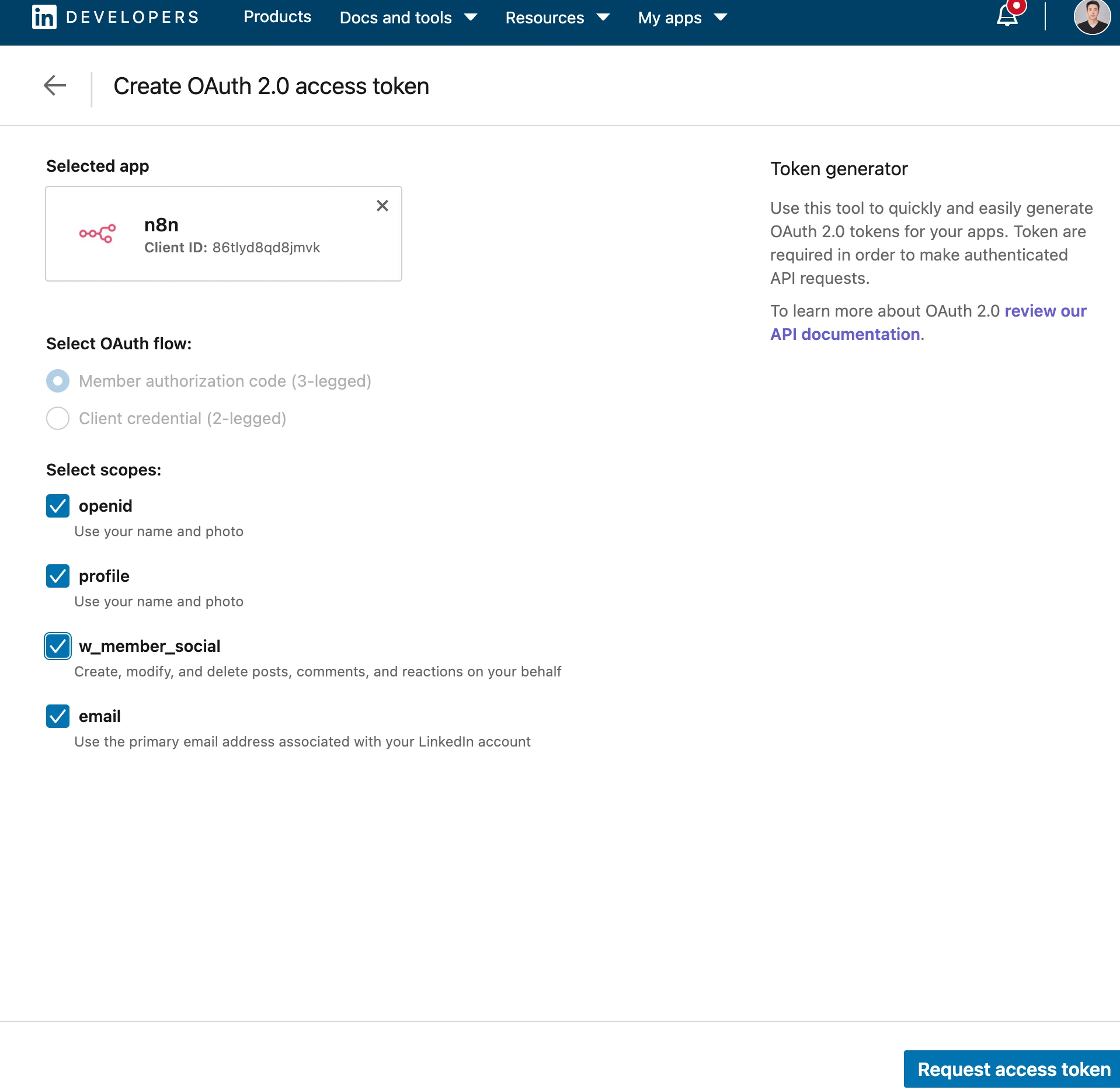Click the n8n app name
The height and width of the screenshot is (1090, 1120).
[162, 225]
